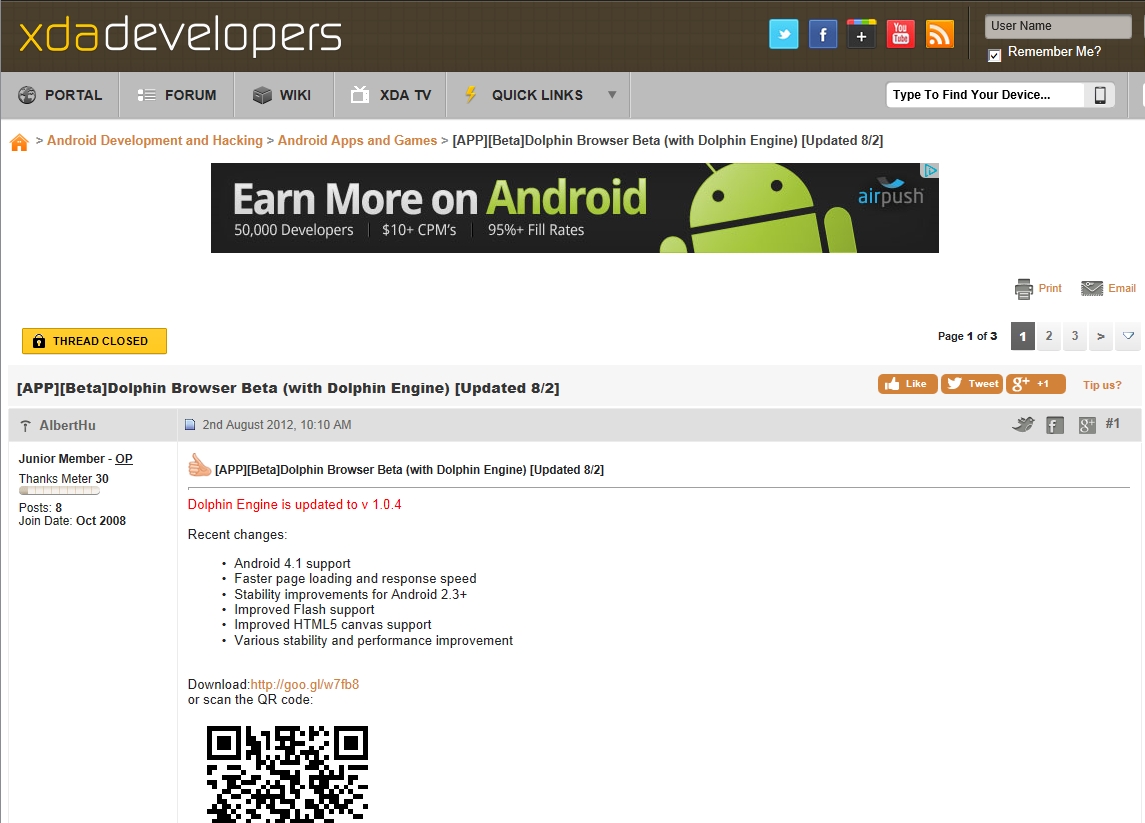1145x823 pixels.
Task: Click the "Join Date: Oct 2008" text
Action: point(72,521)
